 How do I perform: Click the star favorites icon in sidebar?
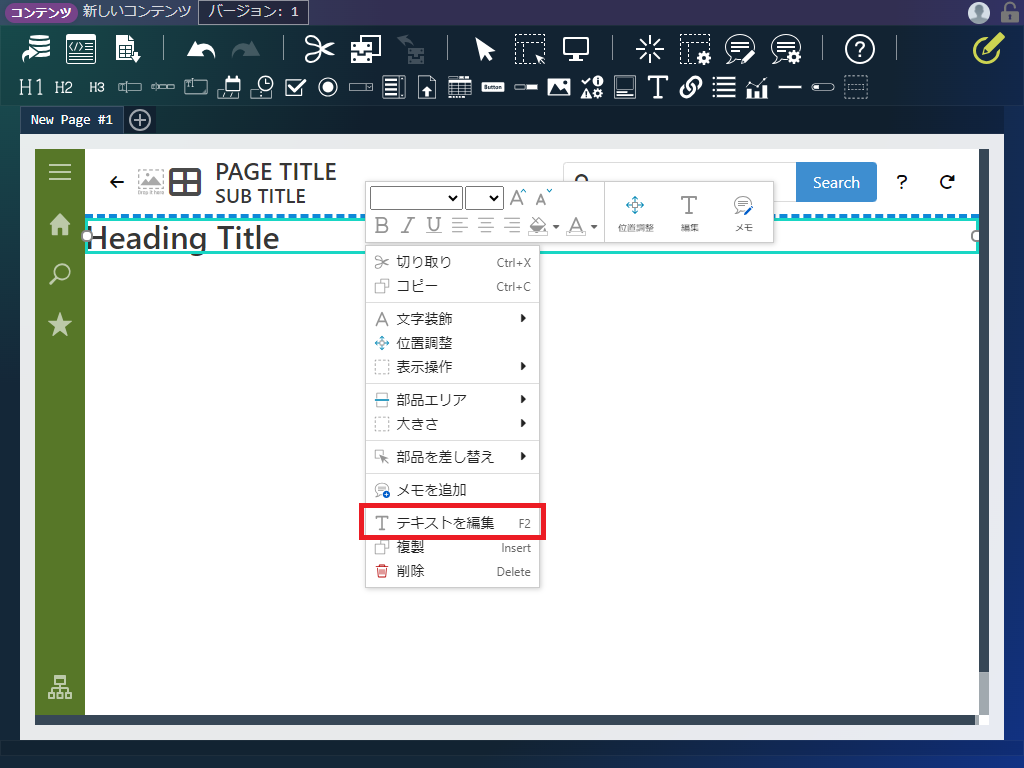pyautogui.click(x=60, y=324)
